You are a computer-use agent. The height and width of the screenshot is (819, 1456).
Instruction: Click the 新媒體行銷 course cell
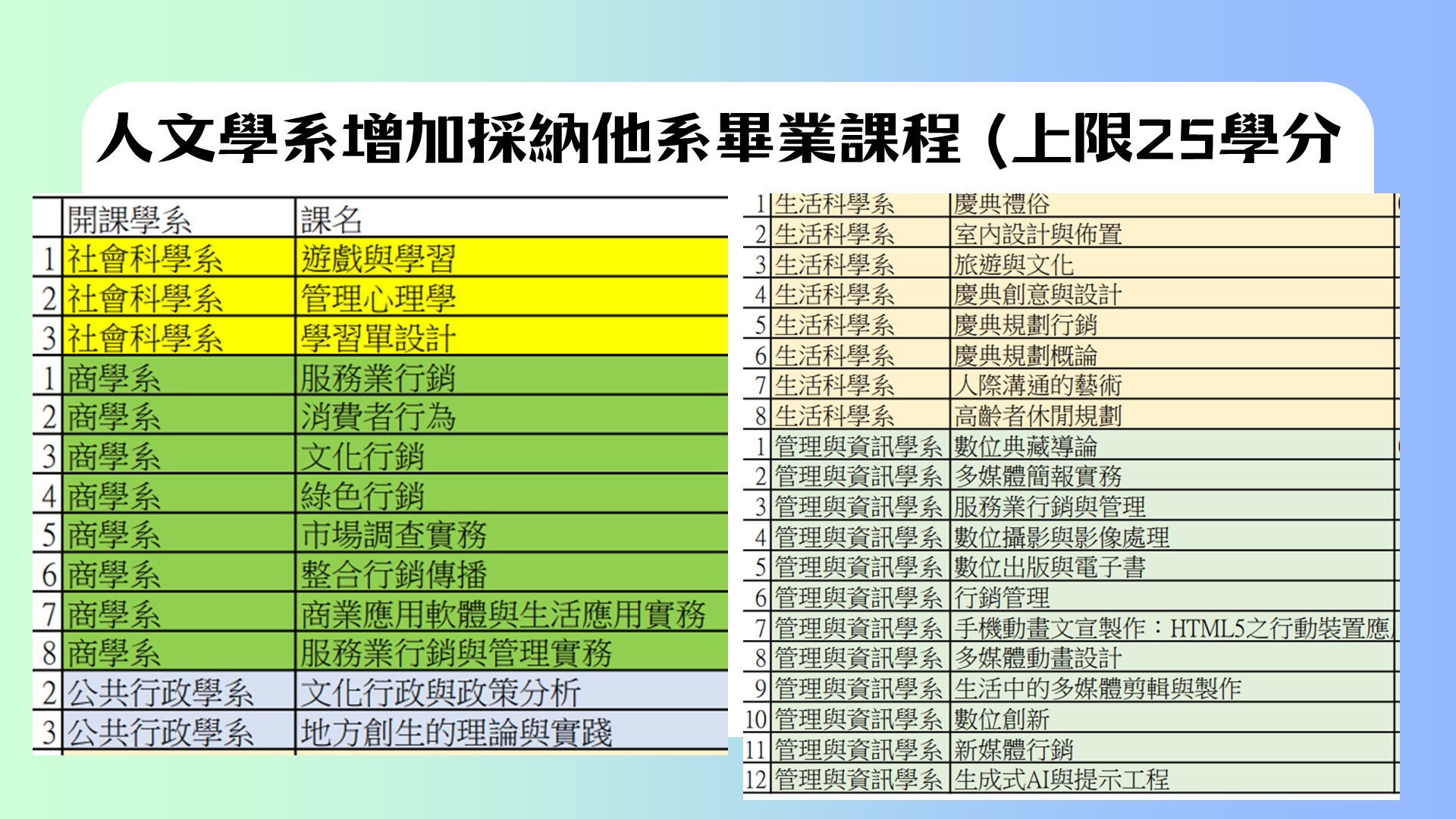click(1014, 749)
